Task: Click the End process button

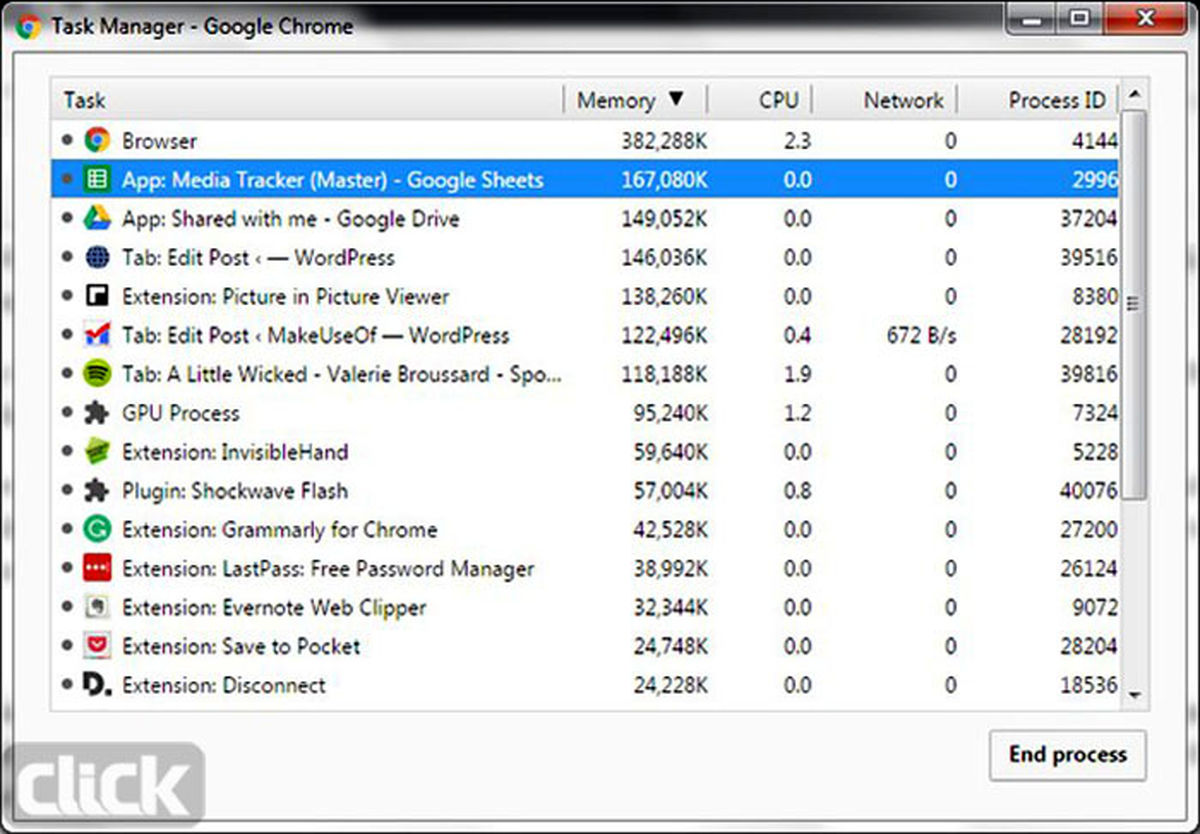Action: click(x=1067, y=755)
